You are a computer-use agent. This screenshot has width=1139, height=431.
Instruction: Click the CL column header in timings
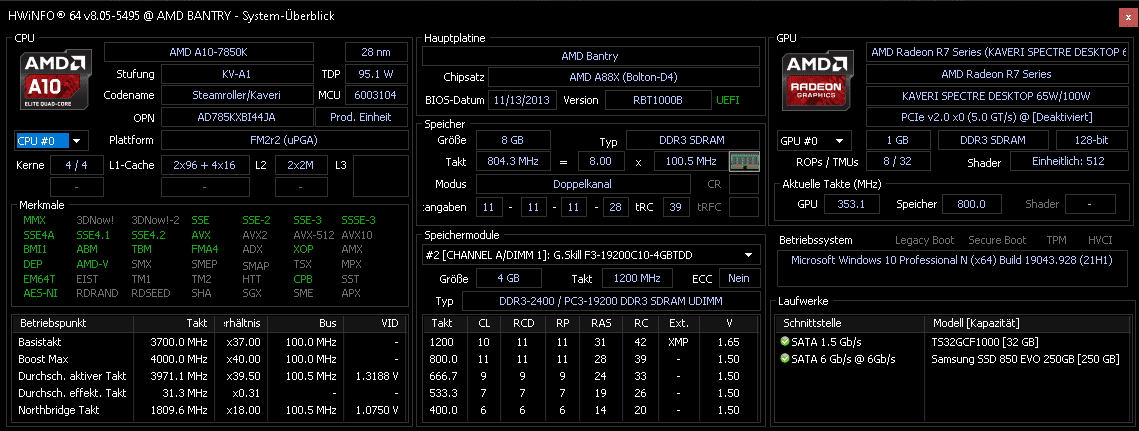tap(484, 323)
